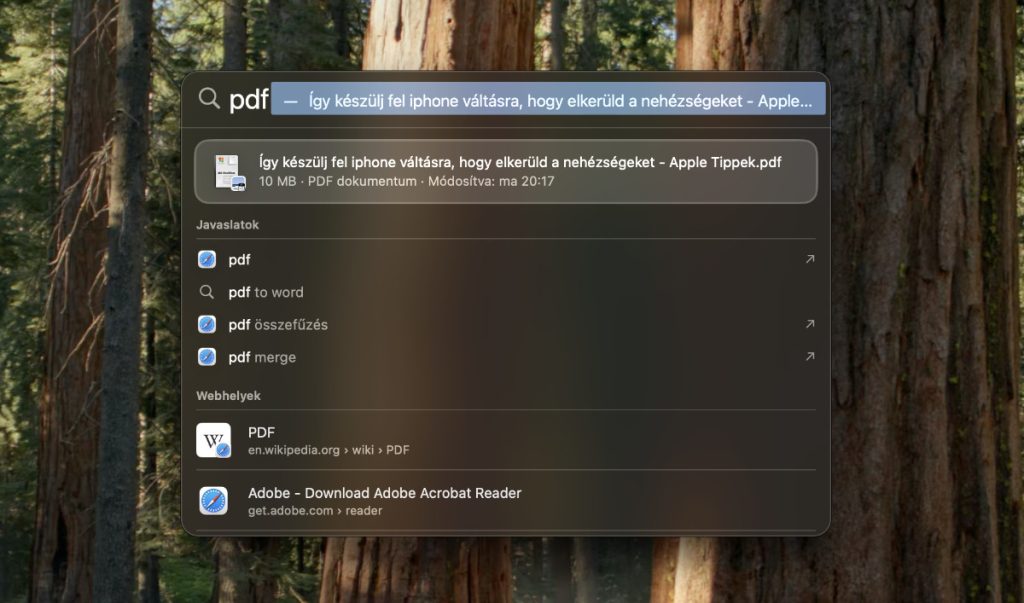Click Safari icon next to 'pdf merge'

(207, 357)
